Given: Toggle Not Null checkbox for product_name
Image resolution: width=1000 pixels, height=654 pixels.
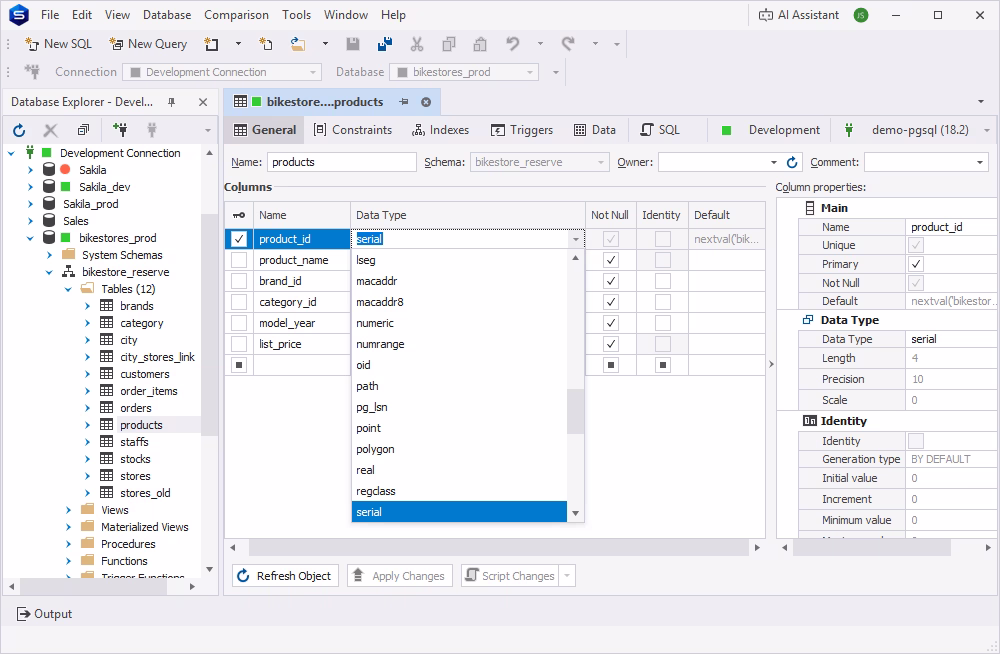Looking at the screenshot, I should coord(611,260).
